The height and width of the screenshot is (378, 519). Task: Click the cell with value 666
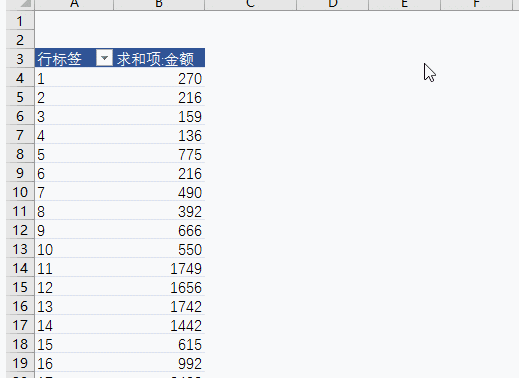click(159, 230)
